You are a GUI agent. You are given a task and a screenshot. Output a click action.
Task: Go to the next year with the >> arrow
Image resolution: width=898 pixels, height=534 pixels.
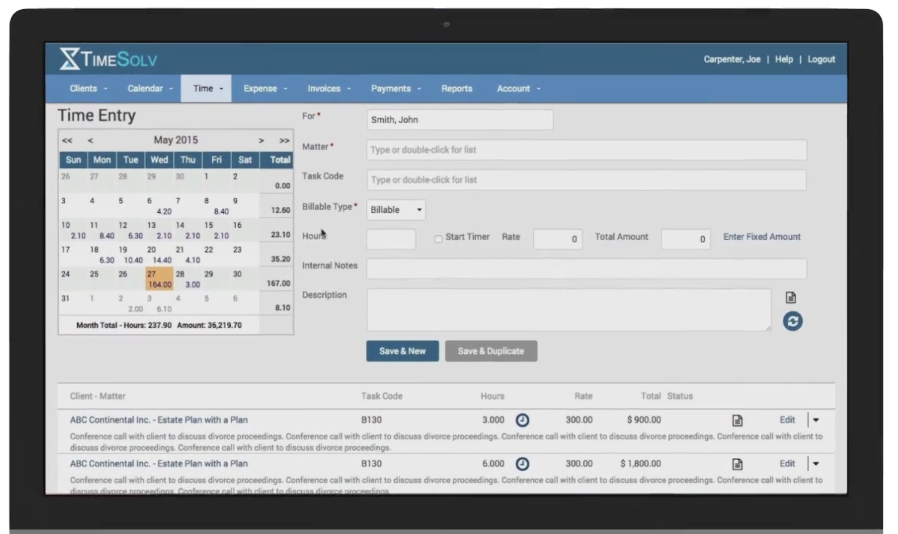[x=284, y=140]
